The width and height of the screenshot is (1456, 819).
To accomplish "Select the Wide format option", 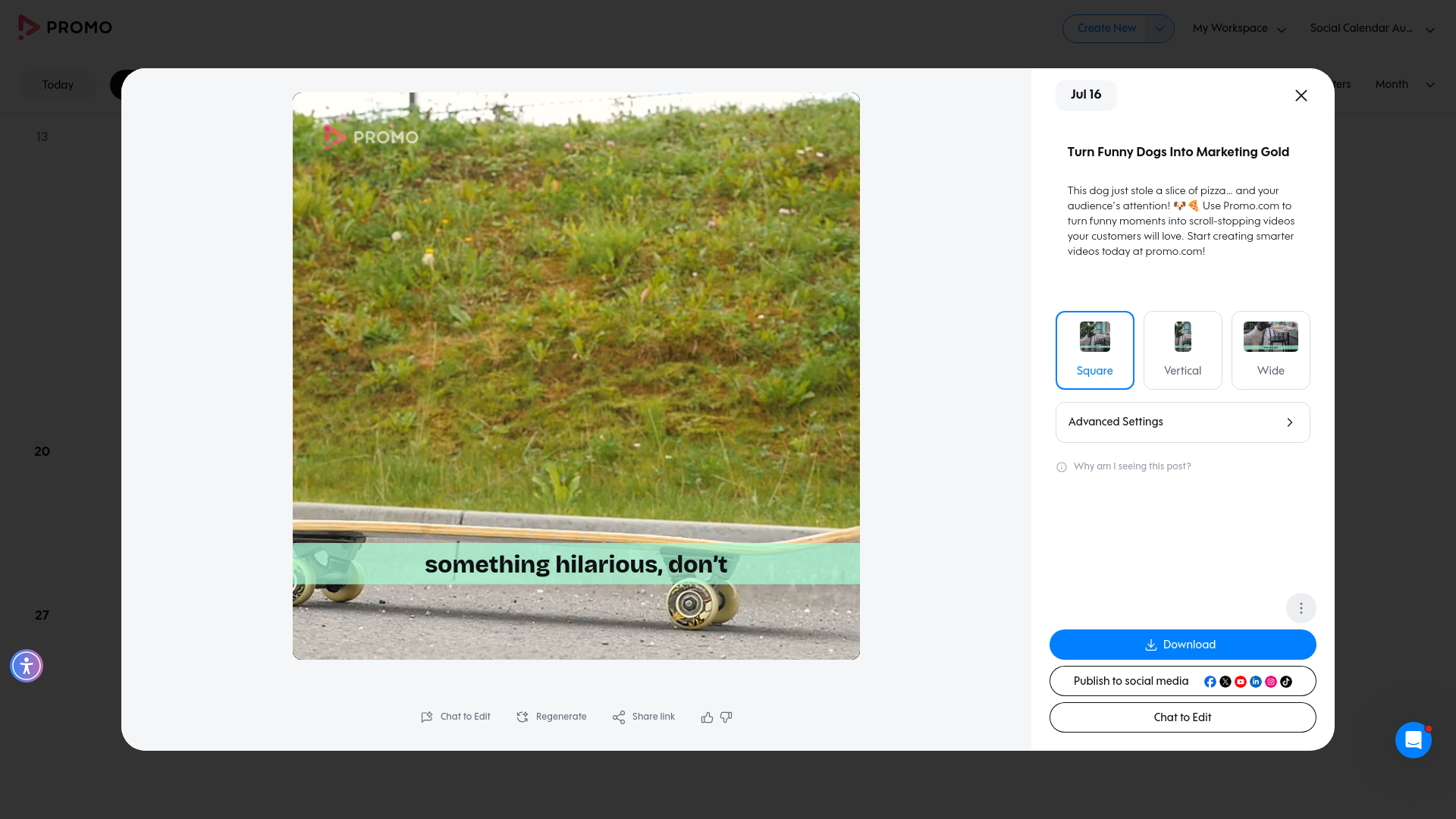I will pos(1271,350).
